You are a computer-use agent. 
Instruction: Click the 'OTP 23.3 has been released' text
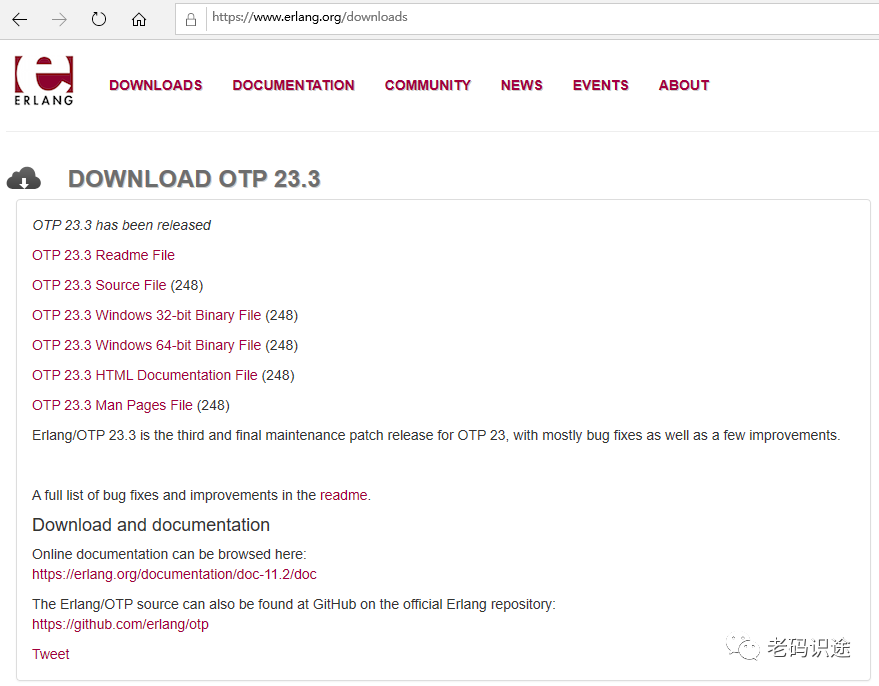(121, 225)
